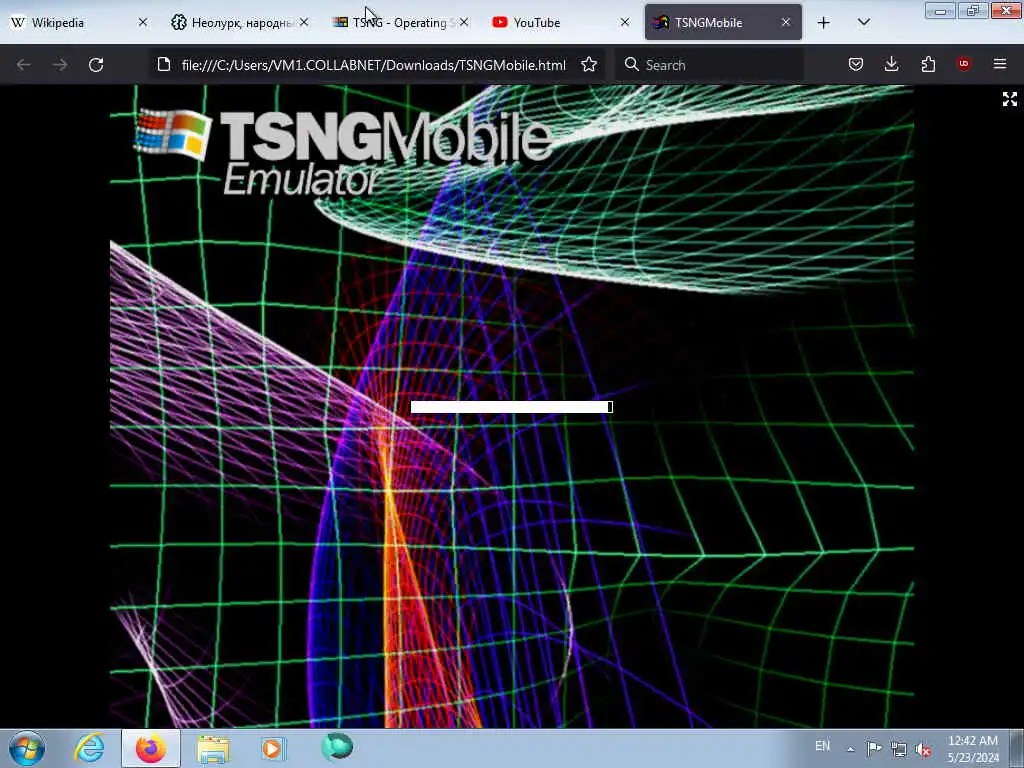
Task: Open Windows Explorer from taskbar
Action: [x=213, y=749]
